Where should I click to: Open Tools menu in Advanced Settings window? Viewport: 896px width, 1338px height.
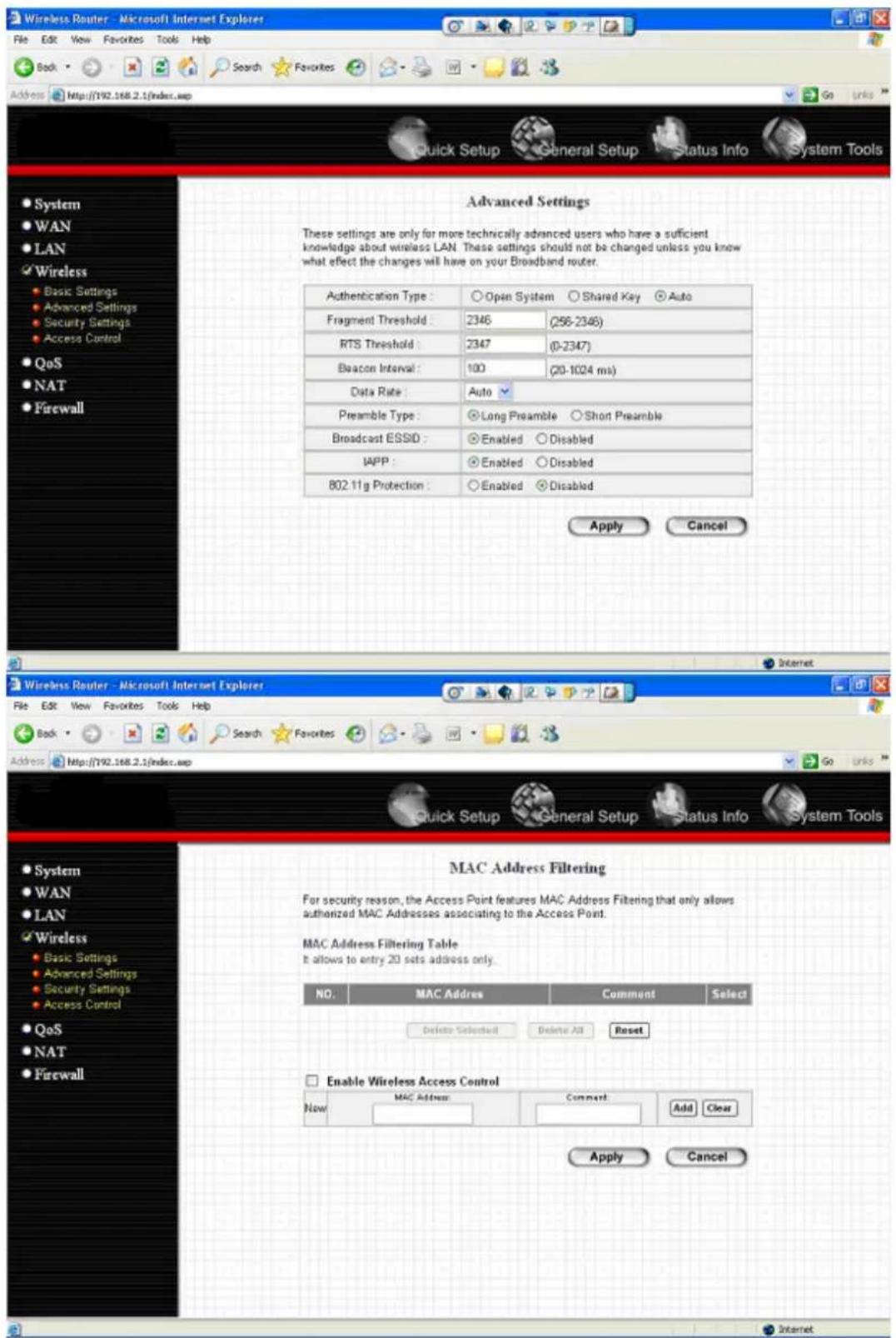[167, 39]
